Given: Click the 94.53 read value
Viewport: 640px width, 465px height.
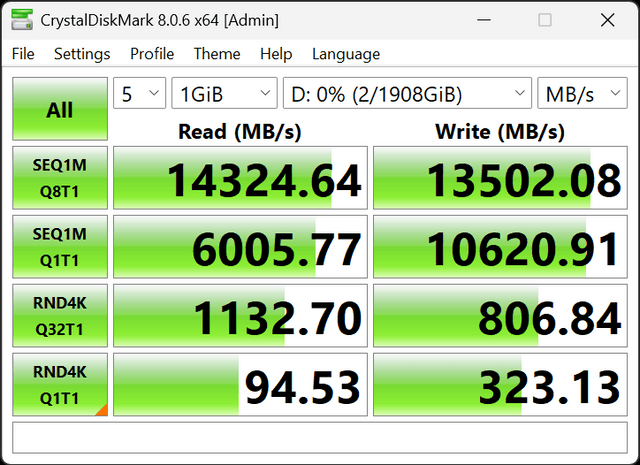Looking at the screenshot, I should coord(240,385).
